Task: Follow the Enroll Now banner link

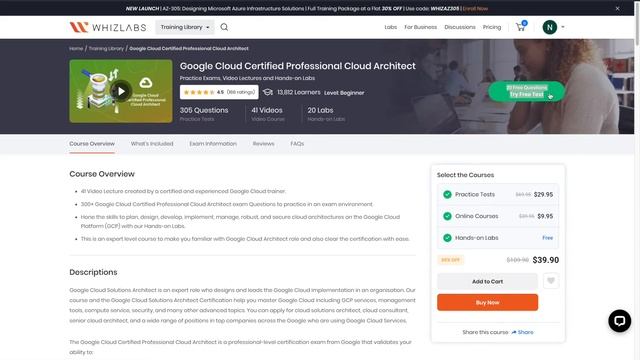Action: (476, 8)
